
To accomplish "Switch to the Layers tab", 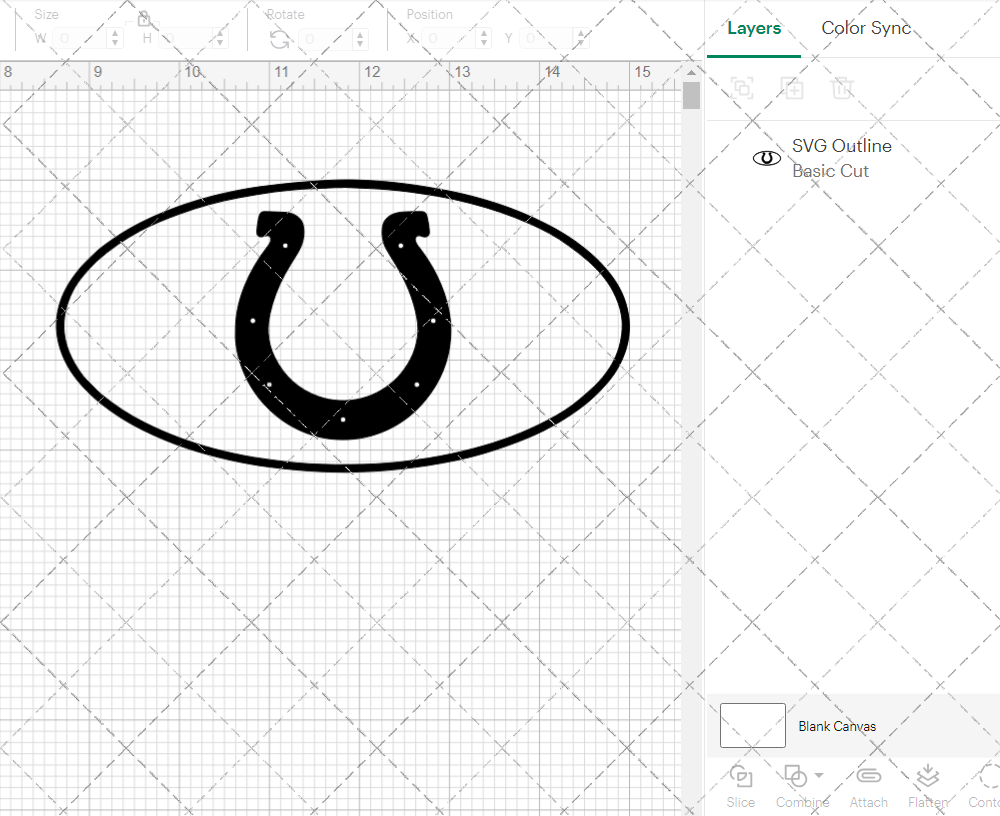I will click(x=754, y=28).
